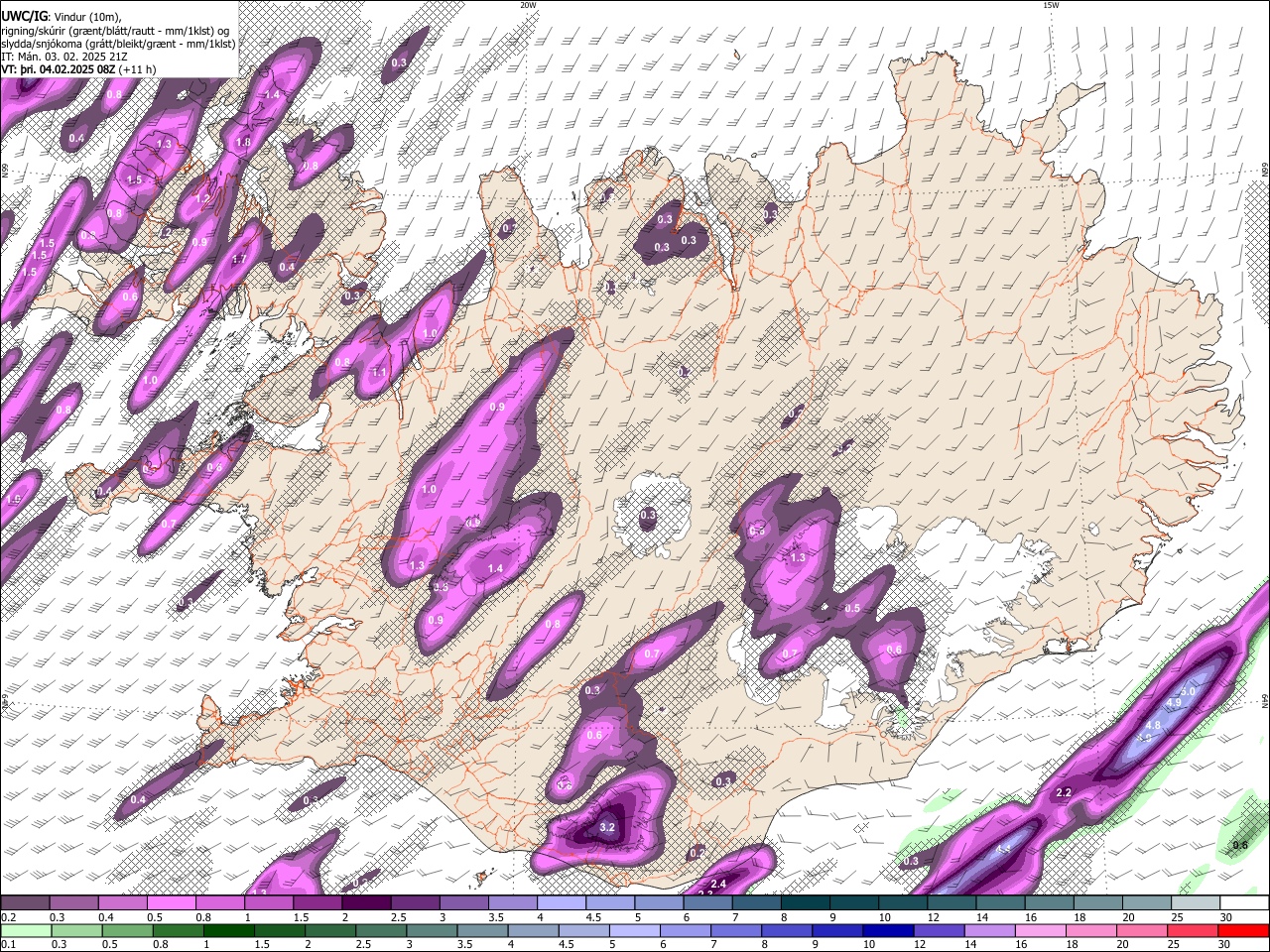Screen dimensions: 1270x952
Task: Click the '20W' longitude label
Action: click(528, 5)
